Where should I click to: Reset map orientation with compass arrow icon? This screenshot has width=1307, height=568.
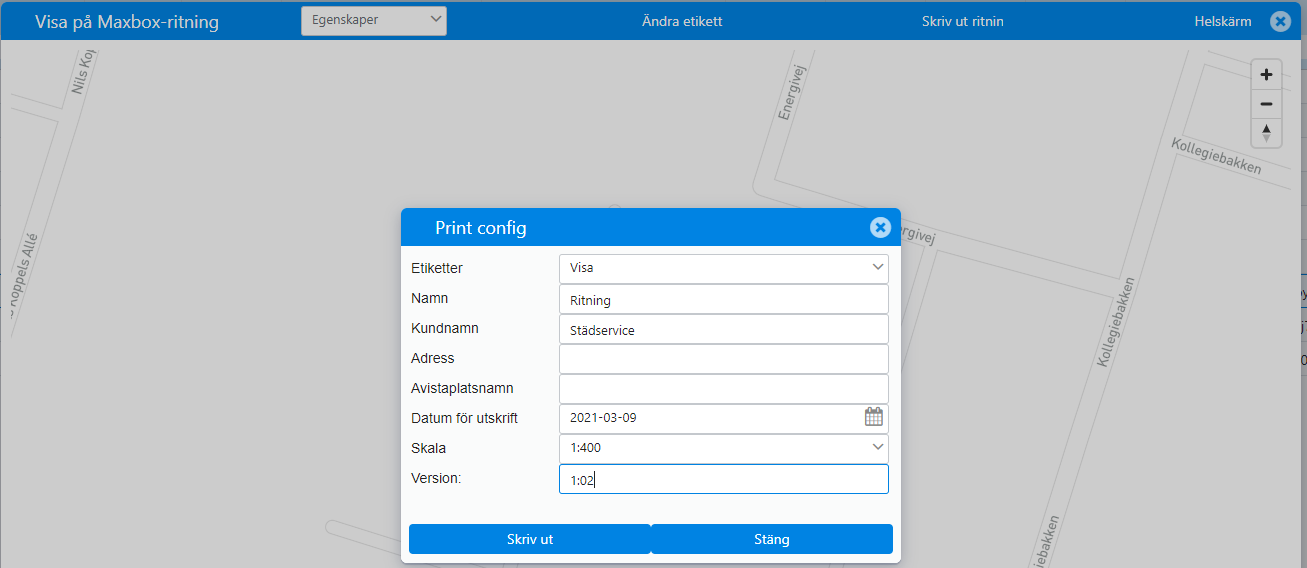click(x=1266, y=133)
